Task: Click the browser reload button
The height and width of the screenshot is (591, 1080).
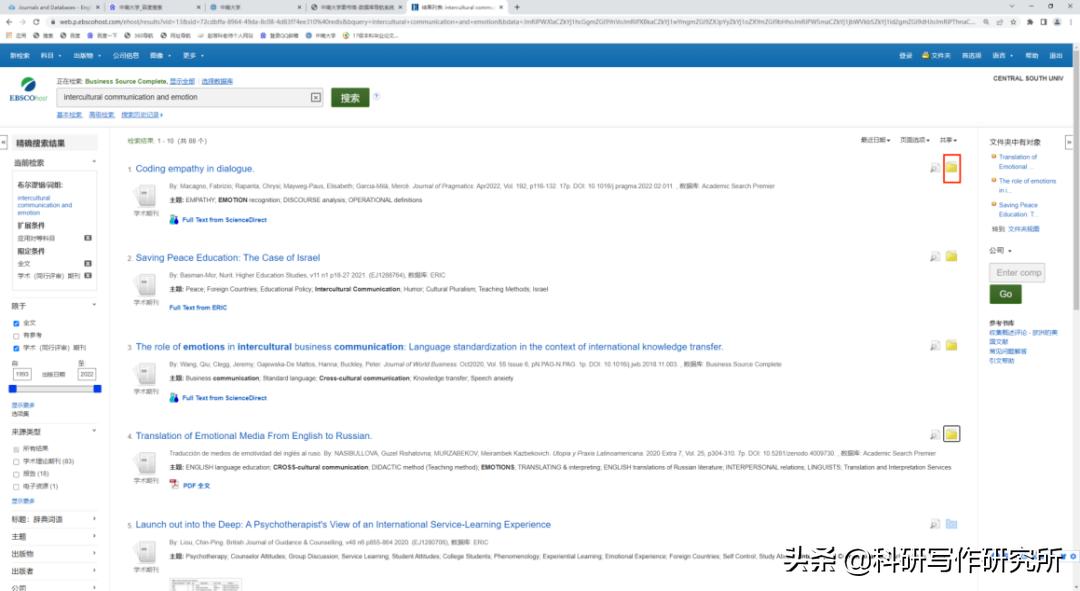Action: tap(37, 22)
